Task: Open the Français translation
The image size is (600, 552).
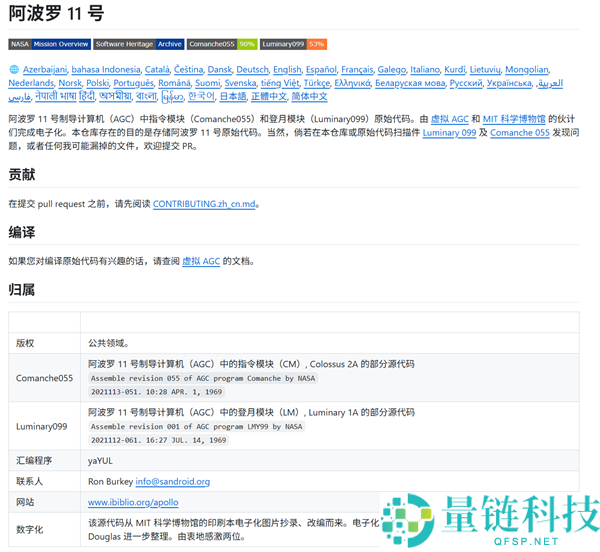Action: (357, 70)
